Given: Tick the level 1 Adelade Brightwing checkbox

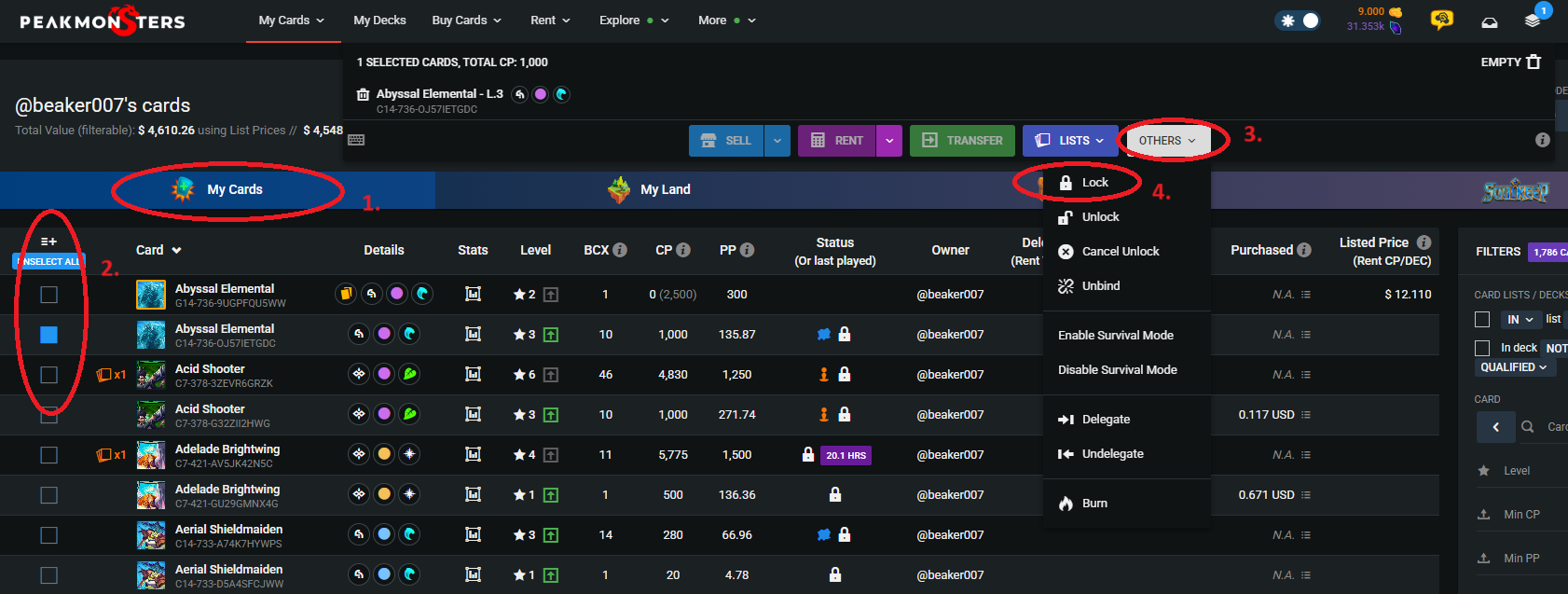Looking at the screenshot, I should 48,495.
